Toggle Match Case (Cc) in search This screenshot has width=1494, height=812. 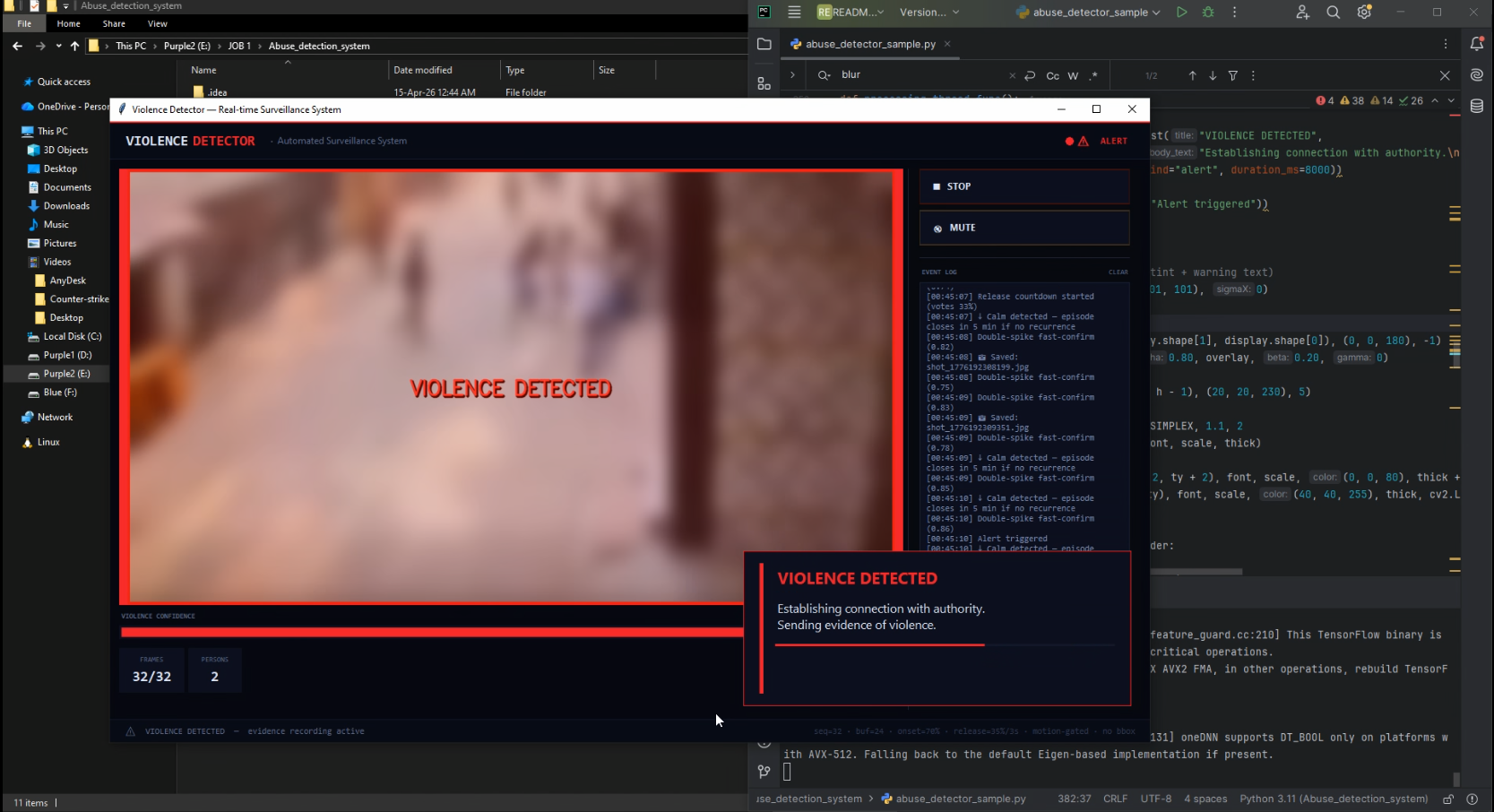pyautogui.click(x=1052, y=76)
